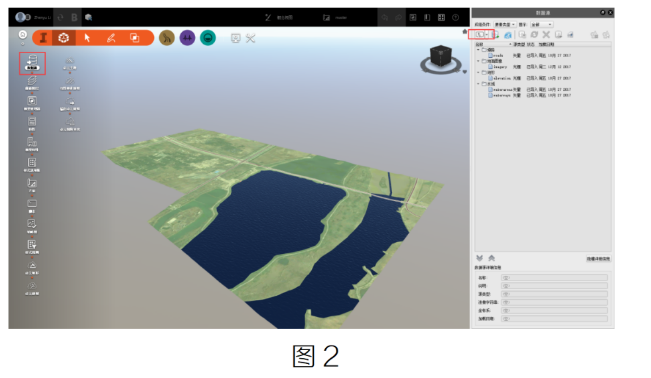This screenshot has width=651, height=378.
Task: Click the Zhenyu Li user avatar
Action: point(21,17)
